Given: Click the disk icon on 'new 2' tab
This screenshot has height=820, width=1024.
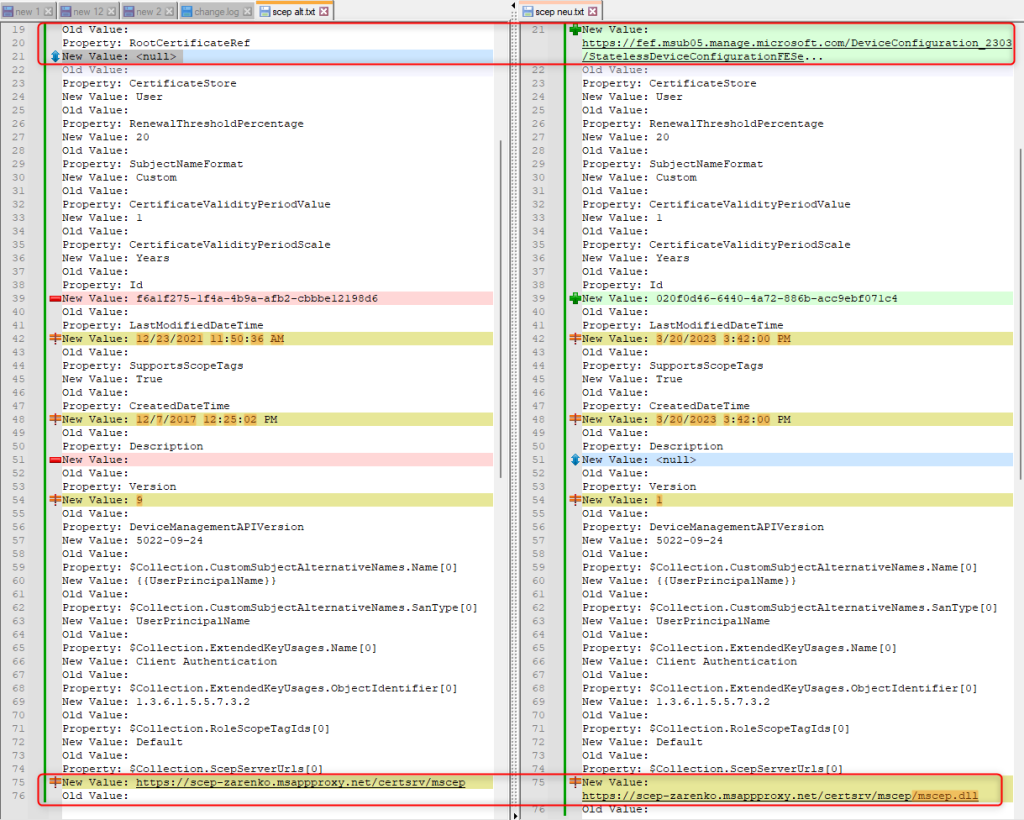Looking at the screenshot, I should pos(129,12).
